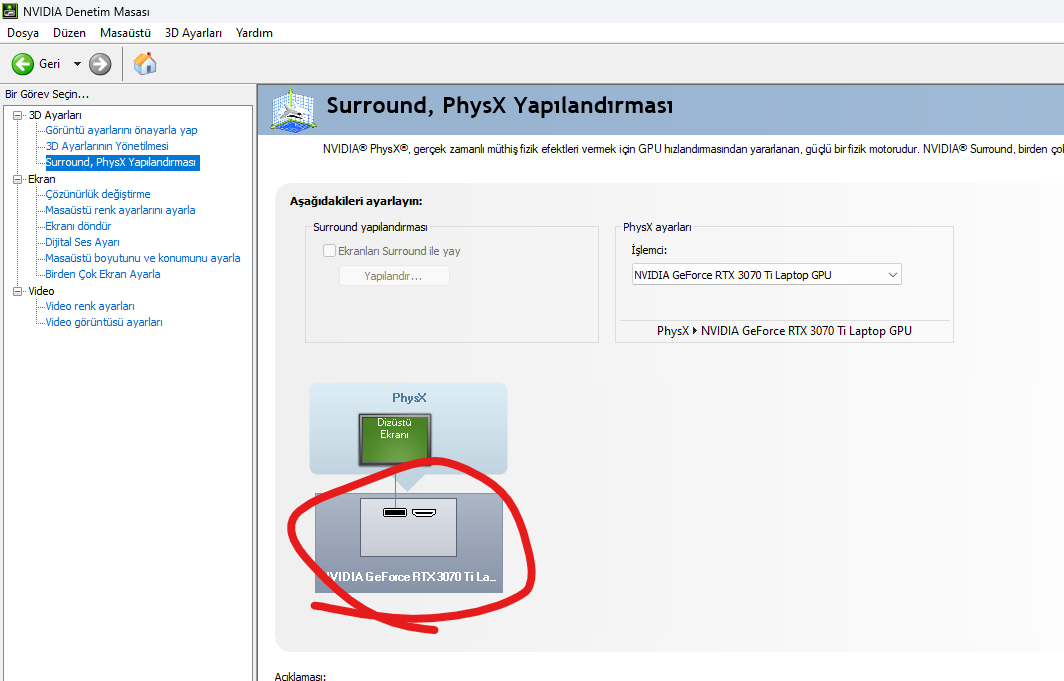Open Video renk ayarları link
This screenshot has width=1064, height=681.
[90, 306]
